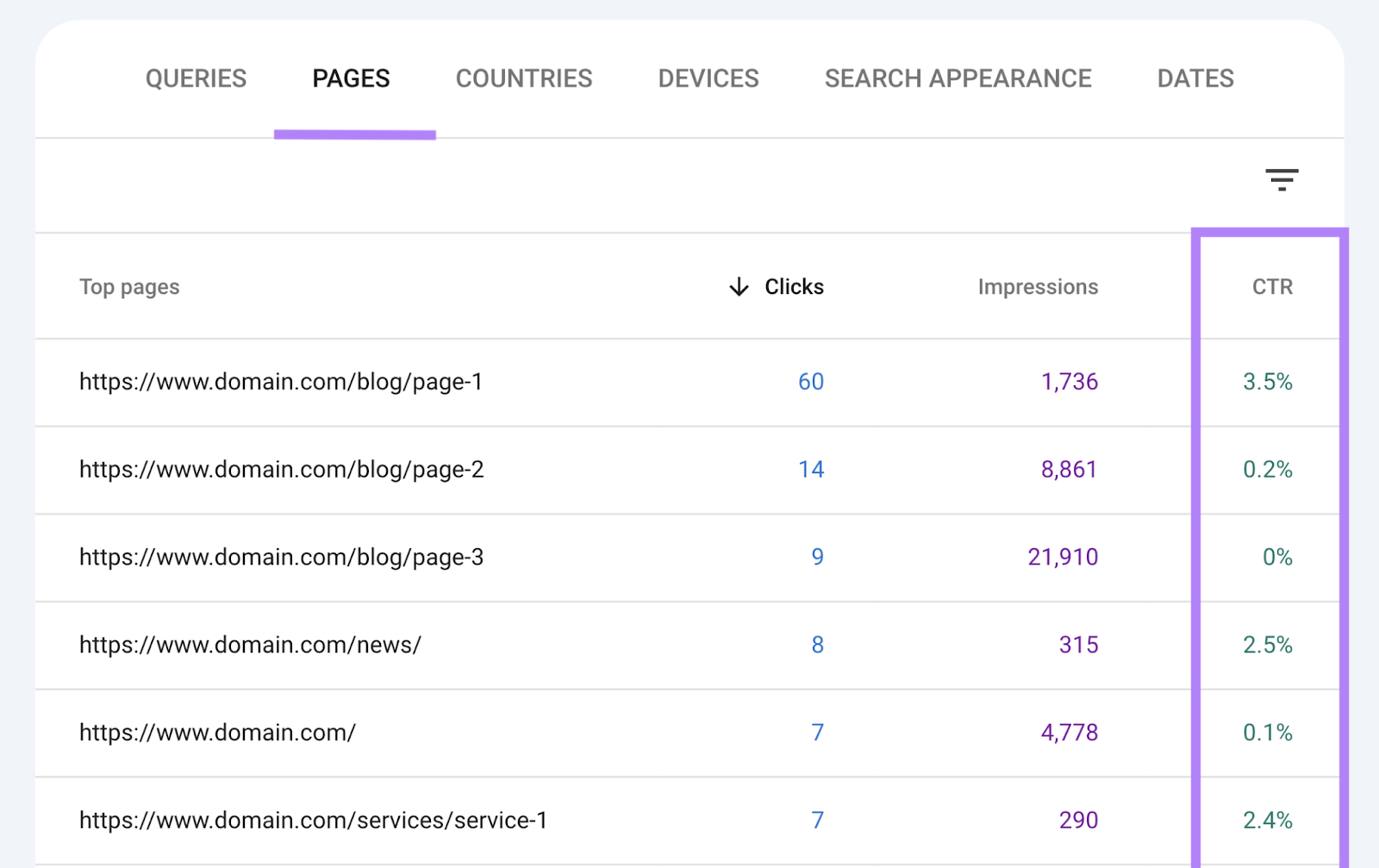This screenshot has height=868, width=1379.
Task: Switch to the QUERIES tab
Action: [196, 78]
